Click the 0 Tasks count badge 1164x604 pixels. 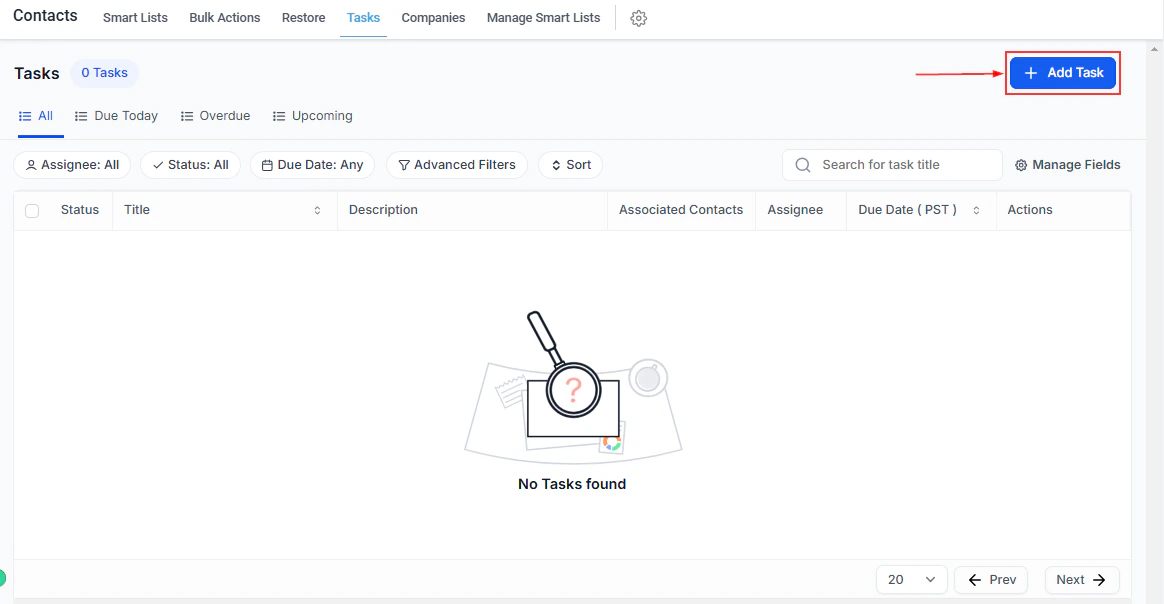pos(105,73)
